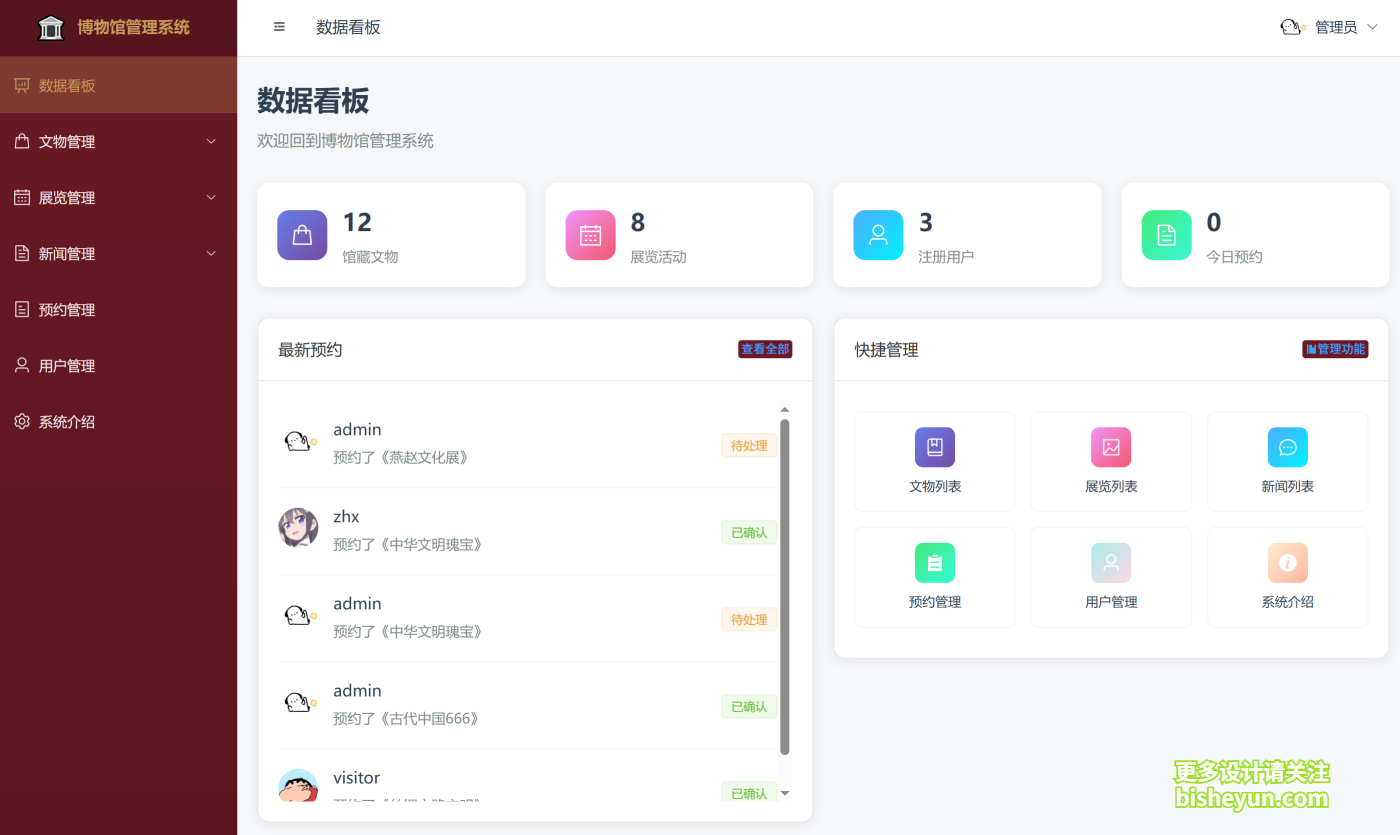Expand the 文物管理 section
Image resolution: width=1400 pixels, height=835 pixels.
click(x=119, y=141)
